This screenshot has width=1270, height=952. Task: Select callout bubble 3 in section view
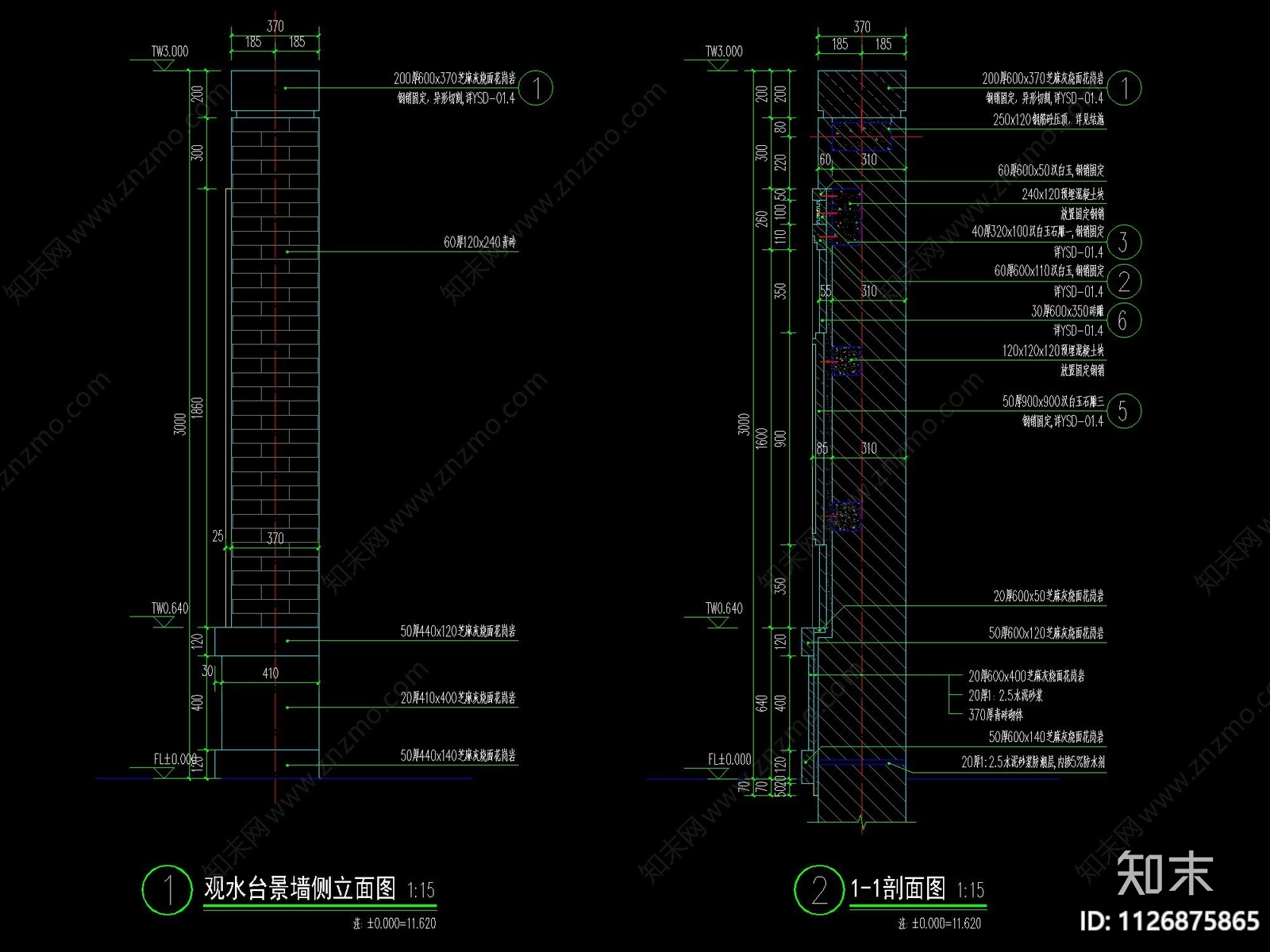point(1123,242)
